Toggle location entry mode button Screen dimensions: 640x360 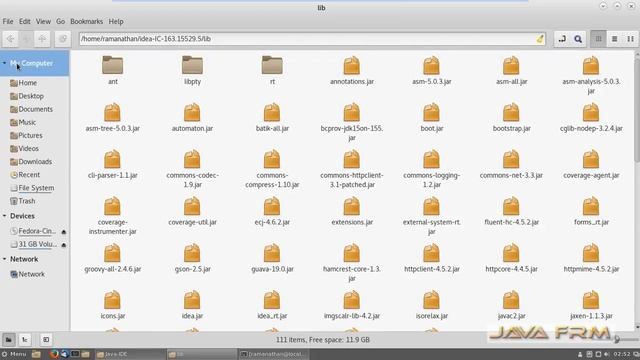click(x=562, y=39)
